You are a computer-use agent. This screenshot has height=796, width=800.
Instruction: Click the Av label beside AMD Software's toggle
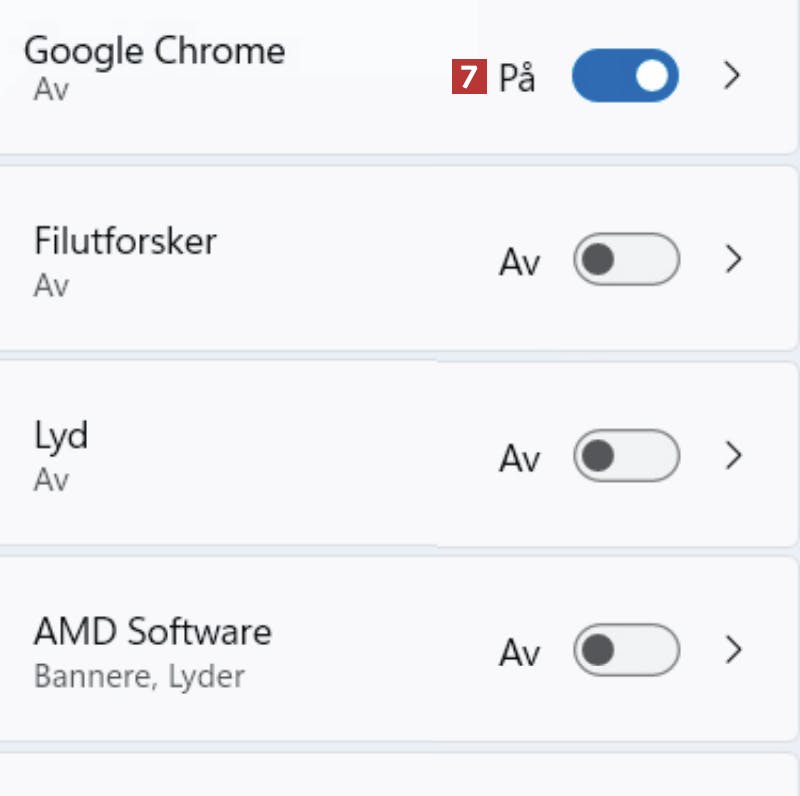click(x=519, y=653)
